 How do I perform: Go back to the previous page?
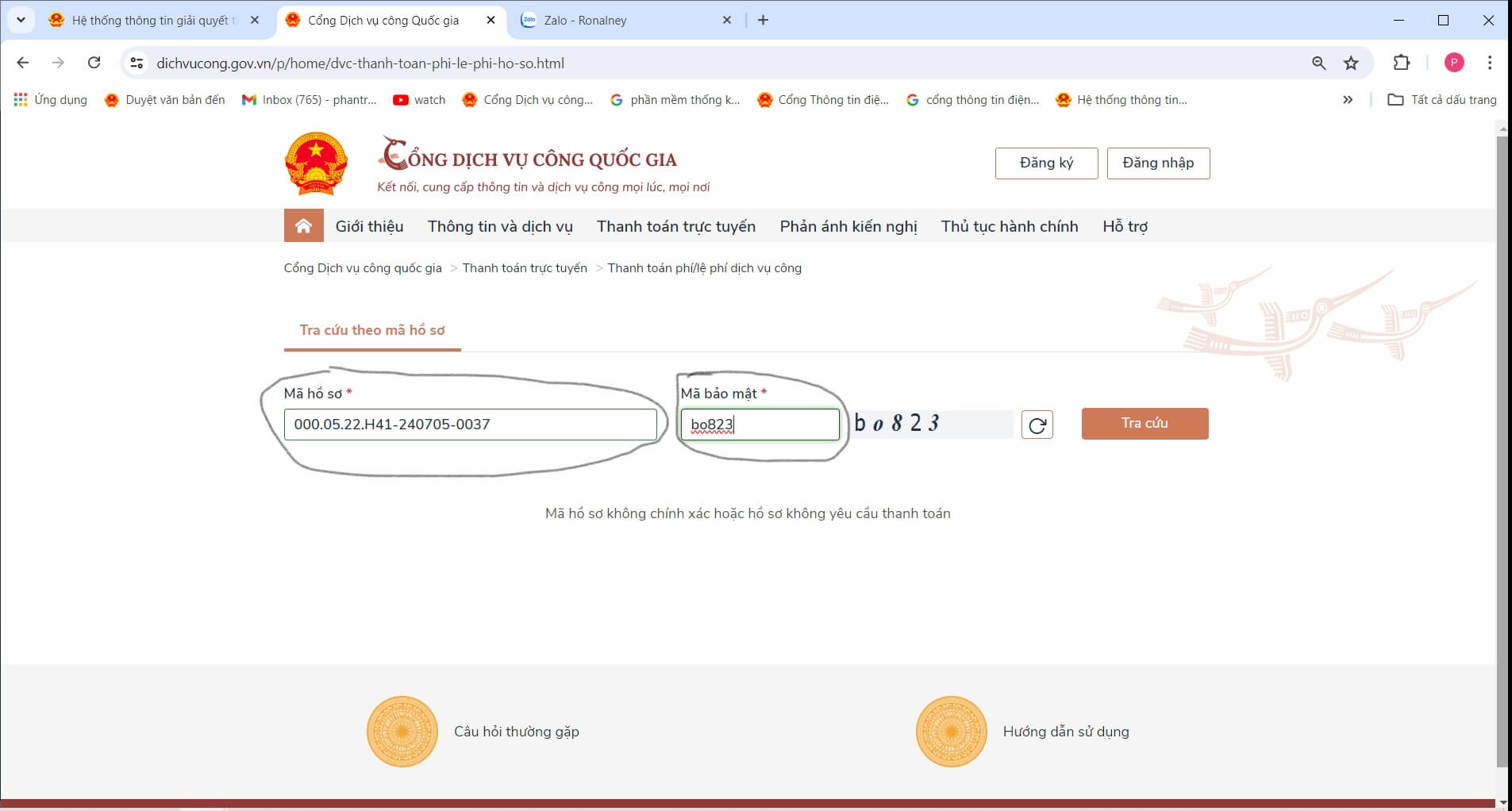[22, 63]
